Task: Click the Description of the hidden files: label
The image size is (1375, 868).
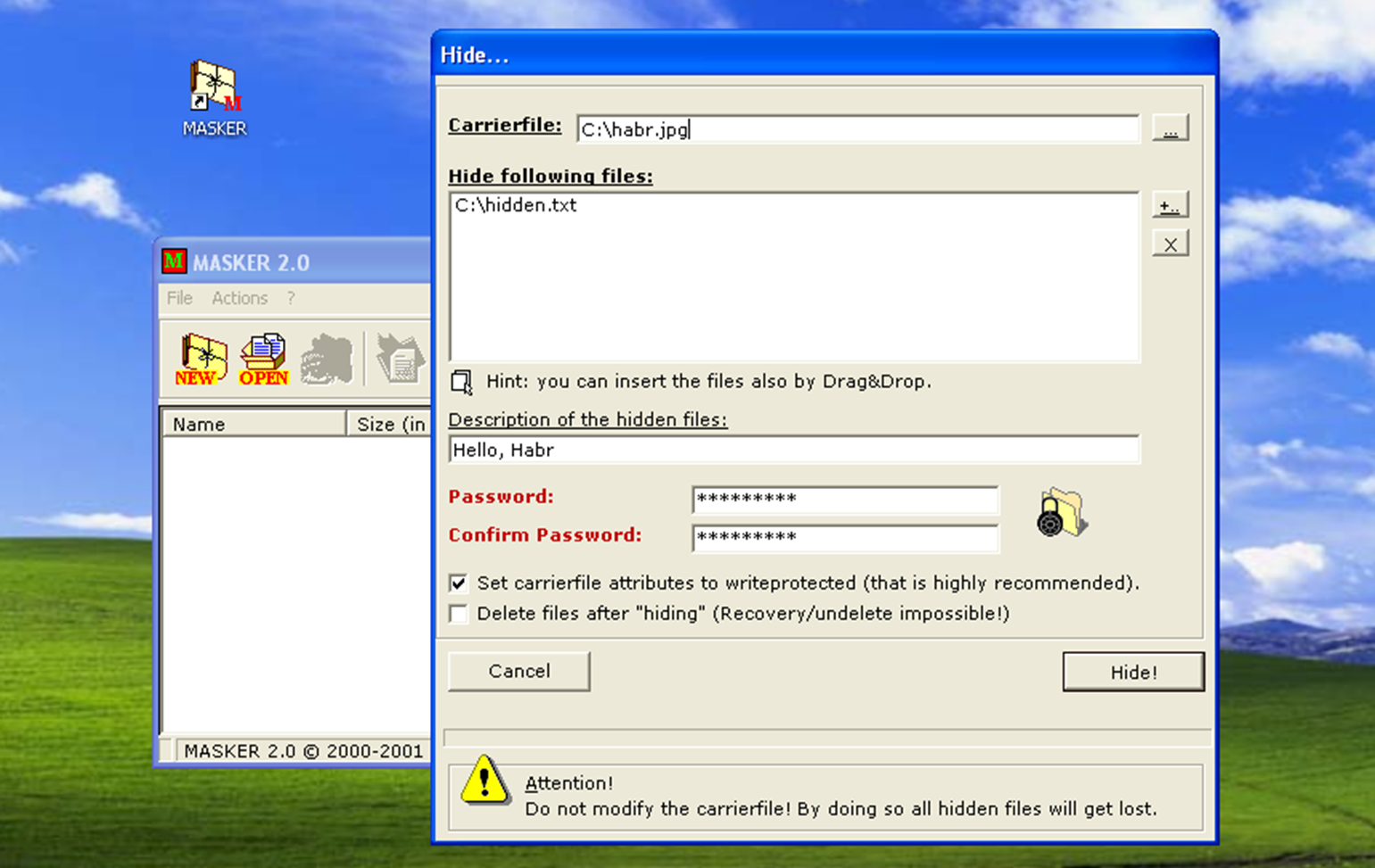Action: [588, 419]
